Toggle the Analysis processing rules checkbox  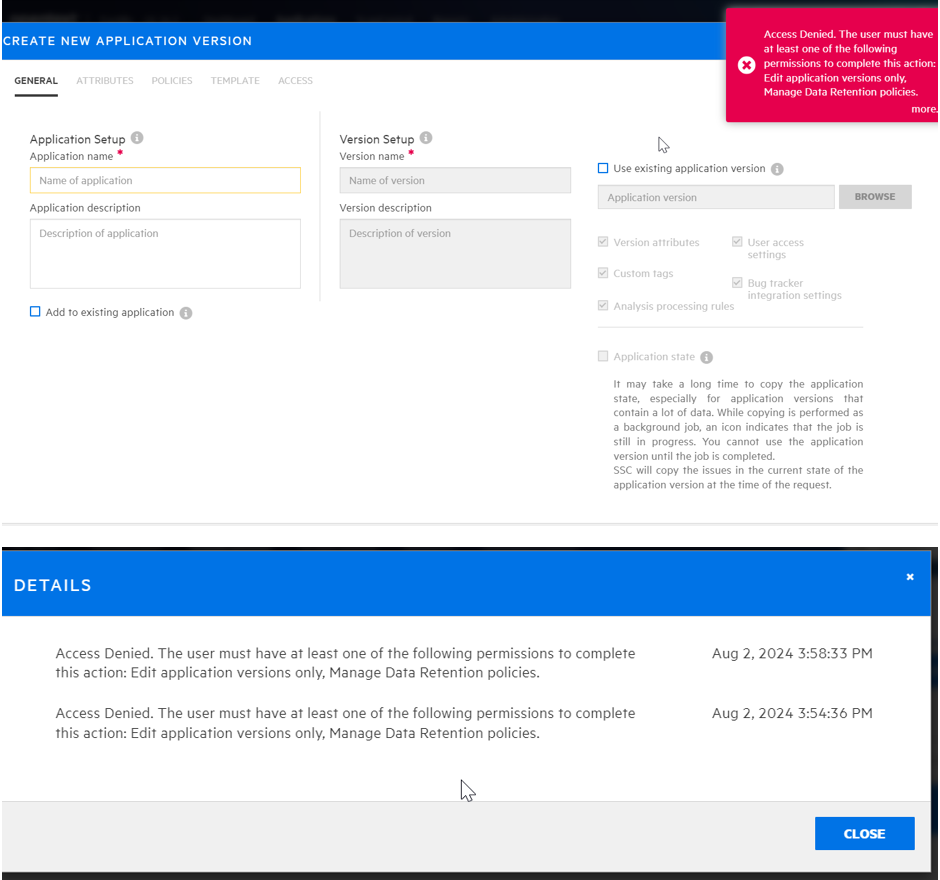[x=603, y=305]
